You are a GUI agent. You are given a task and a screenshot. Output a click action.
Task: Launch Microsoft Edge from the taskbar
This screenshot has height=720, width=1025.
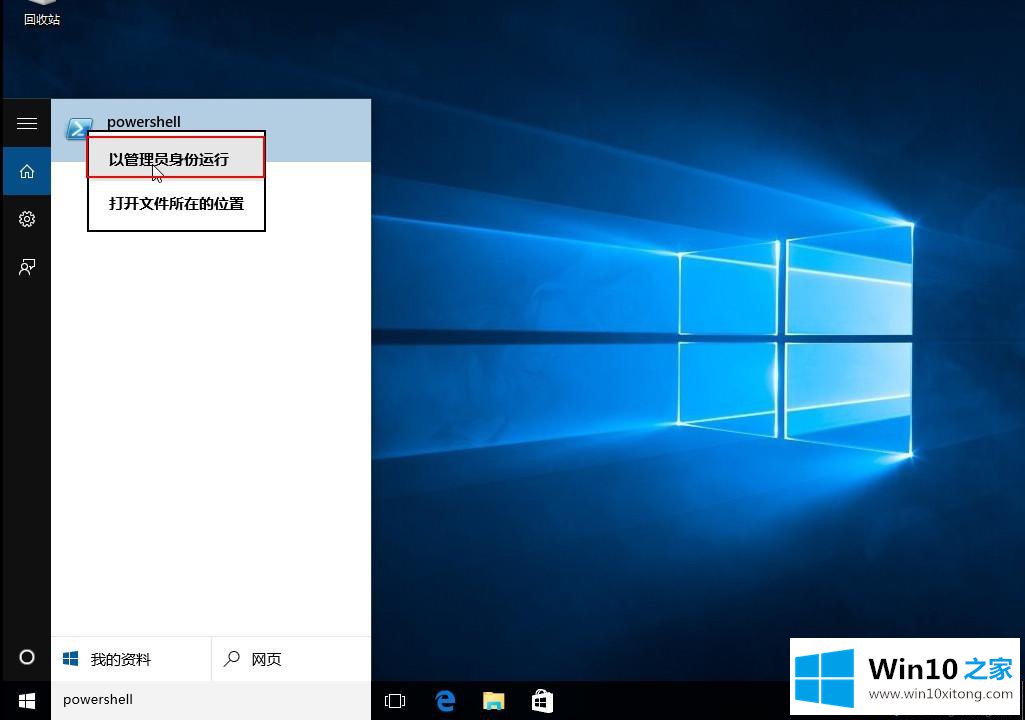445,701
